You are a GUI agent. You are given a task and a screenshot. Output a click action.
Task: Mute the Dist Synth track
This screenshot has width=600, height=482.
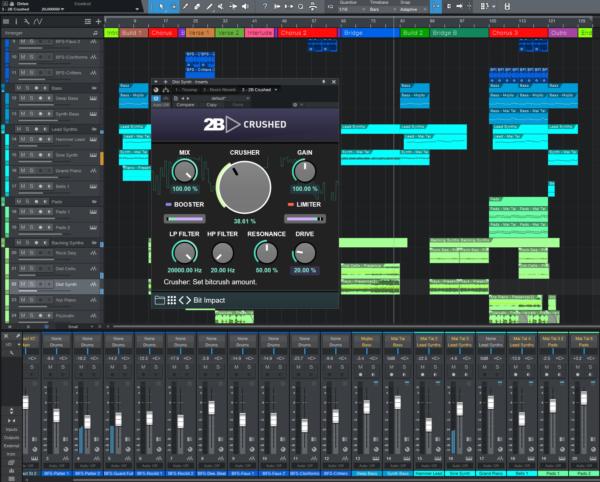point(23,284)
